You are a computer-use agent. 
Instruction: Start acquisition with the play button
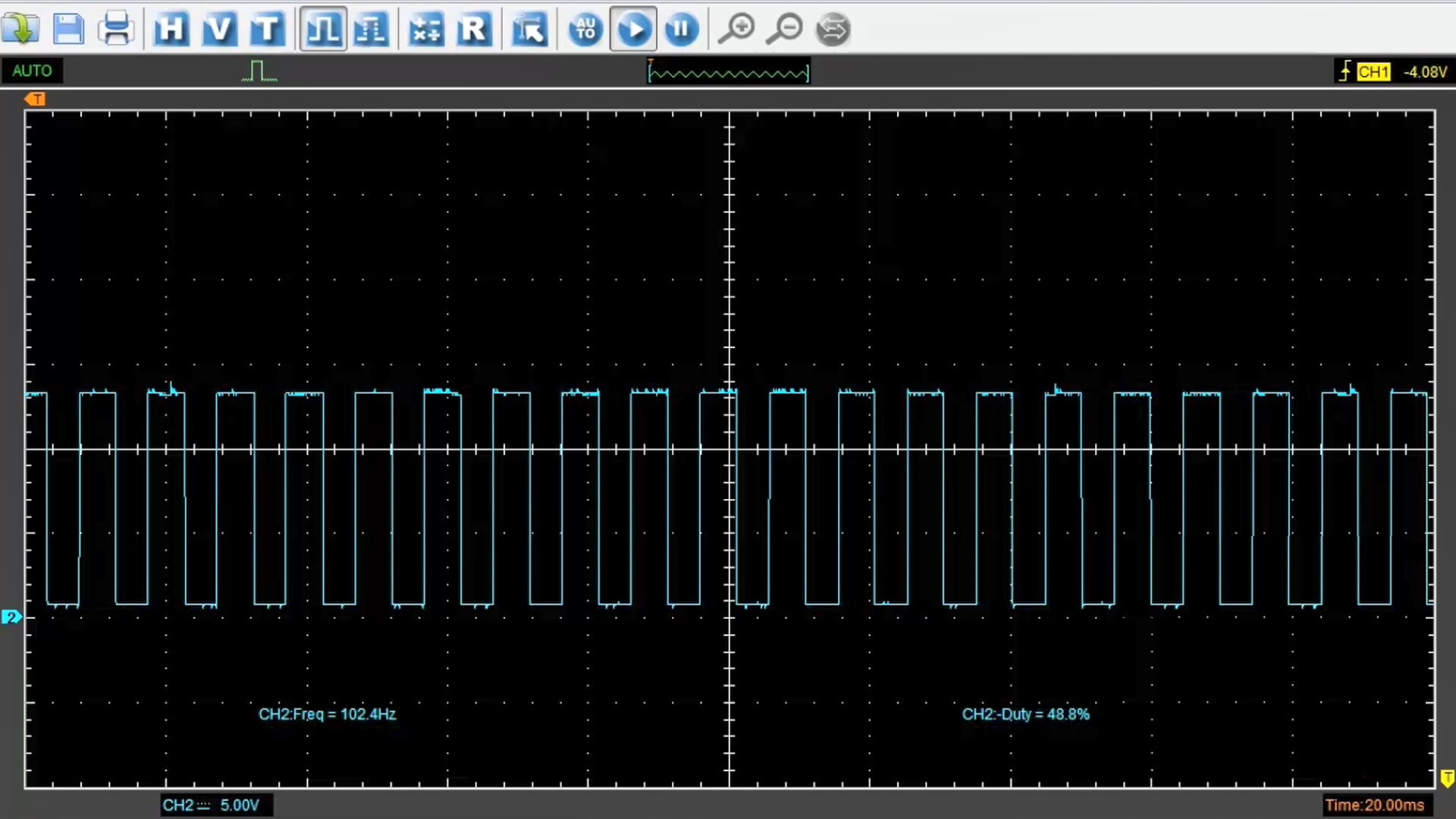[633, 29]
